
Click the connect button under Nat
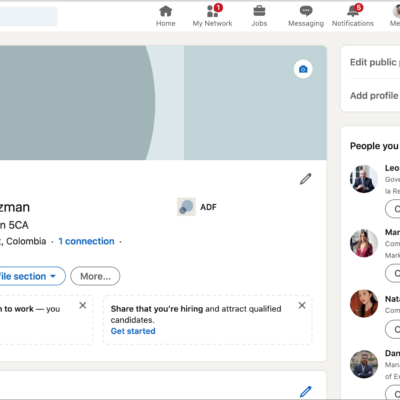(x=393, y=329)
